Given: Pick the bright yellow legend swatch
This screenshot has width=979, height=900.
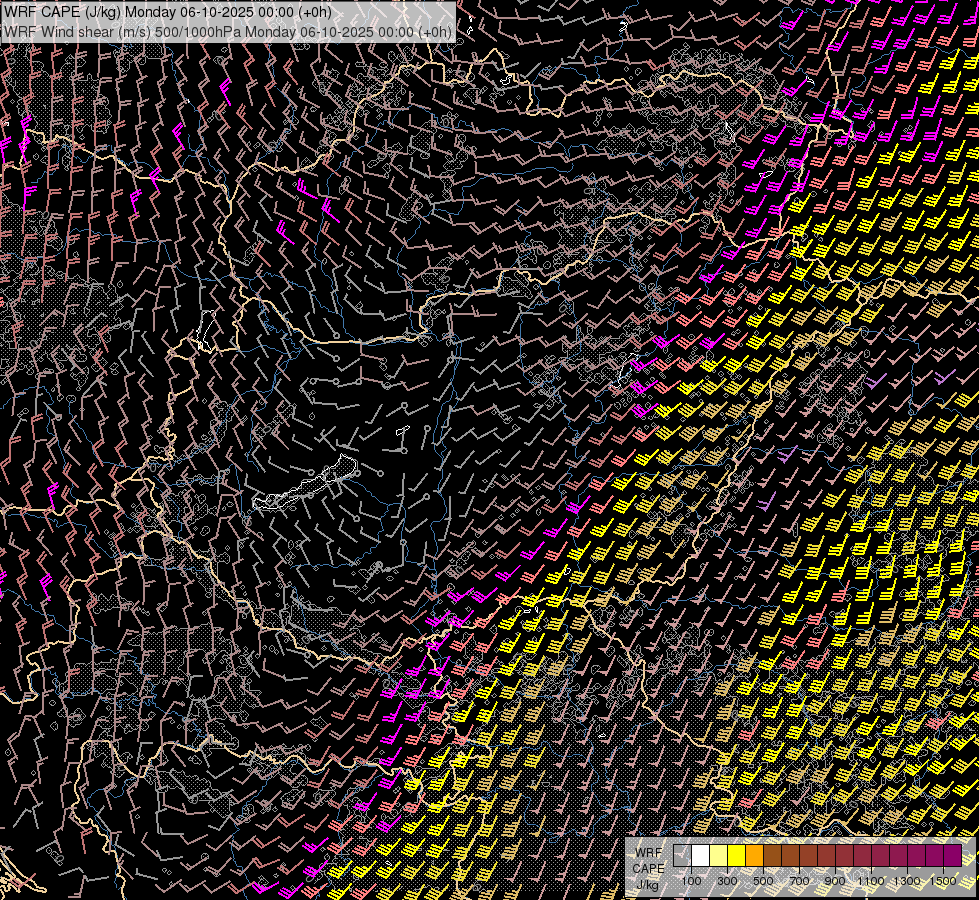Looking at the screenshot, I should point(736,855).
